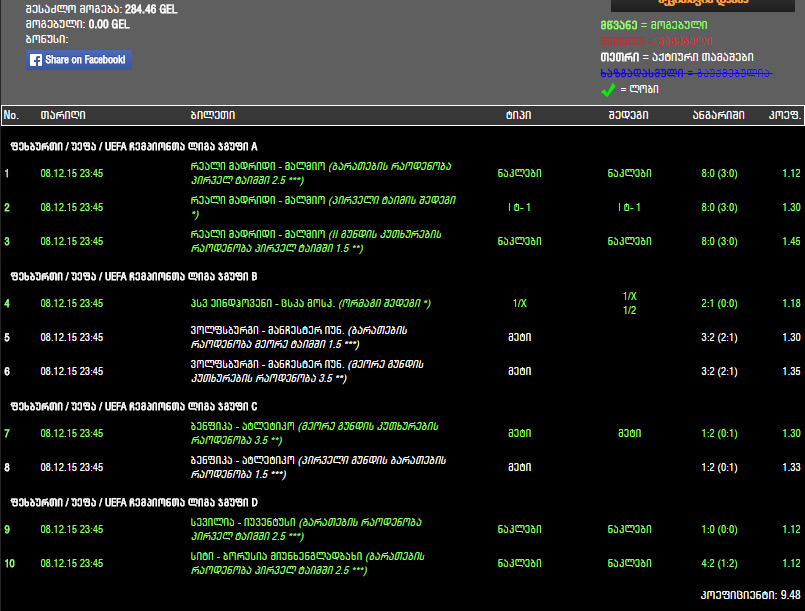Open bet number 10 with 4:2 score
The height and width of the screenshot is (611, 805).
tap(718, 563)
